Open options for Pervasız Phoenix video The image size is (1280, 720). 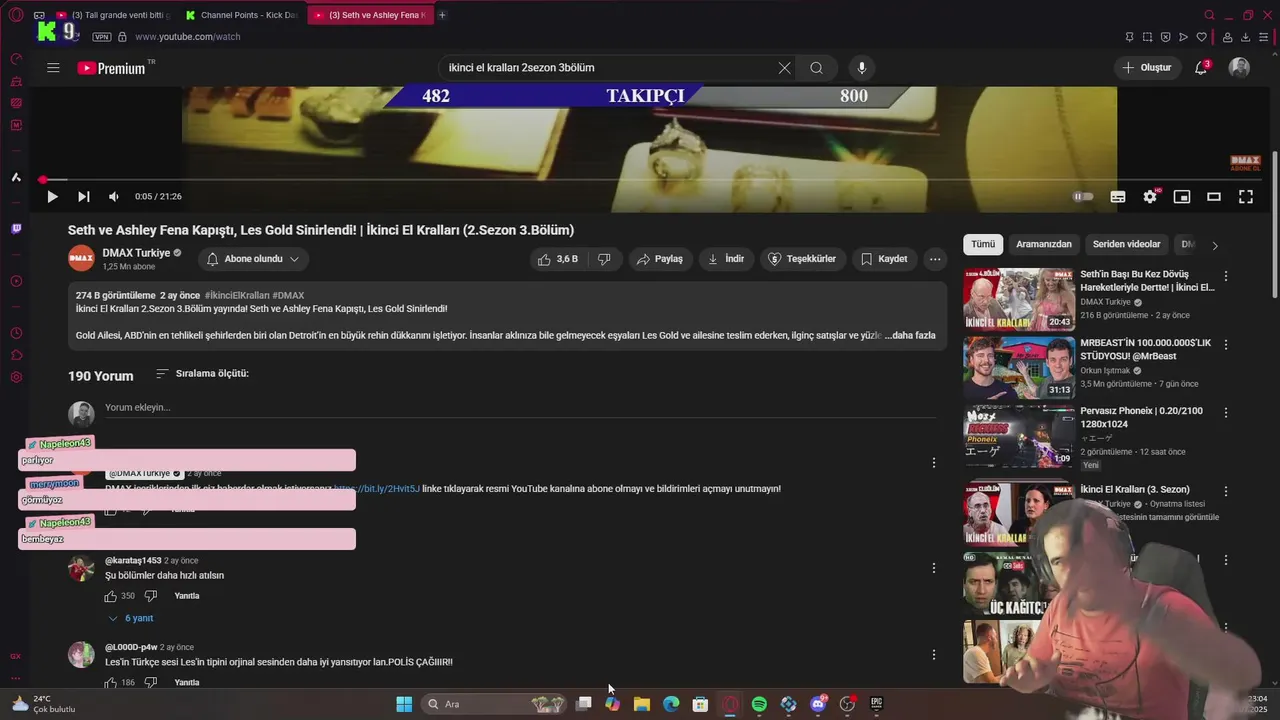pyautogui.click(x=1226, y=412)
